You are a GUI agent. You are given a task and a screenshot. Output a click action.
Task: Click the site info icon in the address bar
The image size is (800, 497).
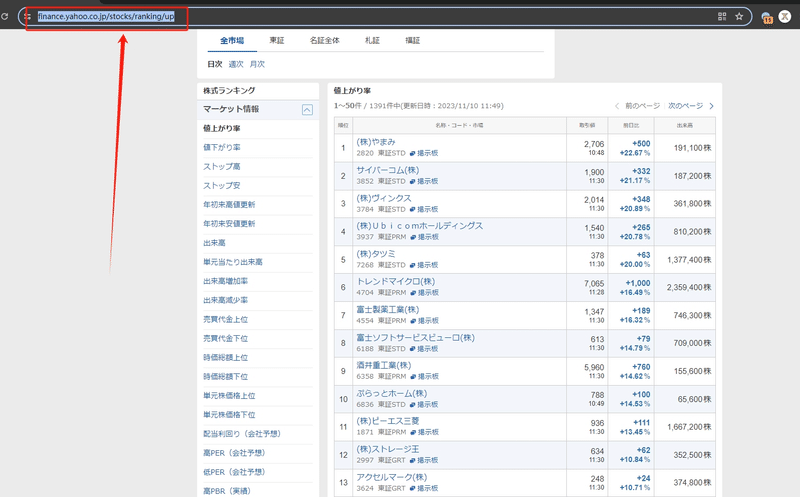pyautogui.click(x=27, y=16)
